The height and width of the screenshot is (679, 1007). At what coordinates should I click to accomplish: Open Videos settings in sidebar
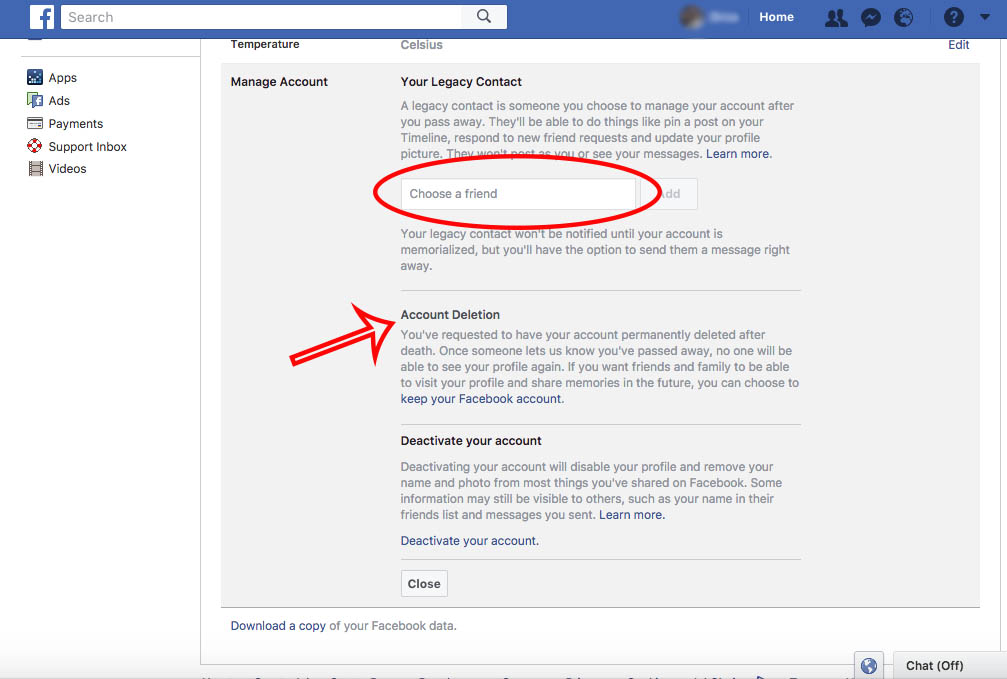(x=67, y=169)
